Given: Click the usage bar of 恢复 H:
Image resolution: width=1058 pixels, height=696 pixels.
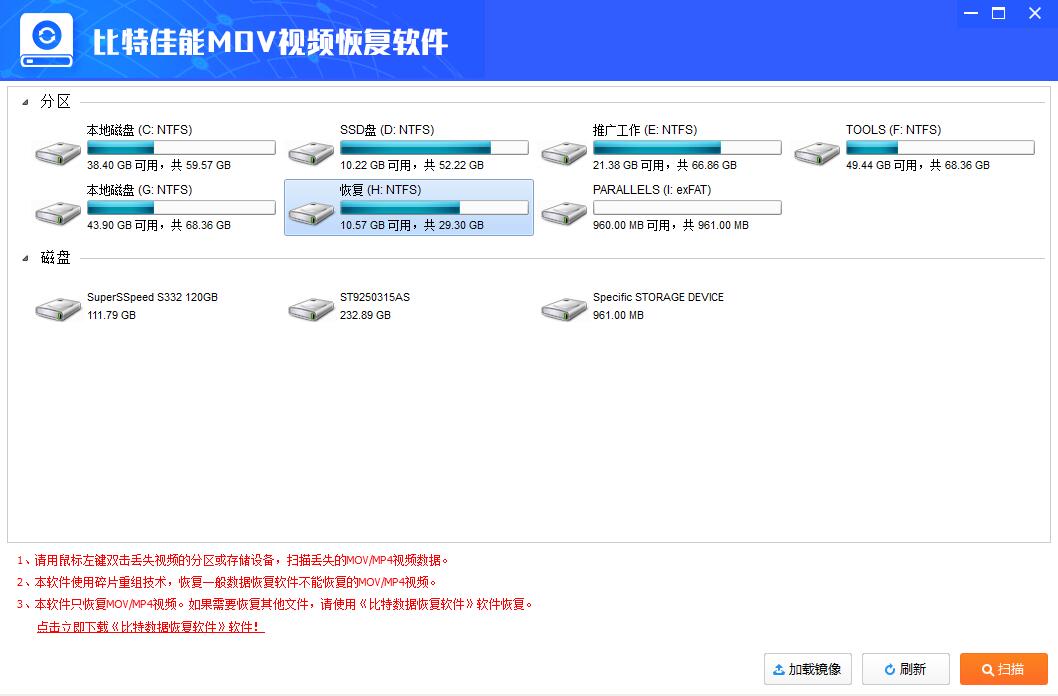Looking at the screenshot, I should [x=434, y=208].
